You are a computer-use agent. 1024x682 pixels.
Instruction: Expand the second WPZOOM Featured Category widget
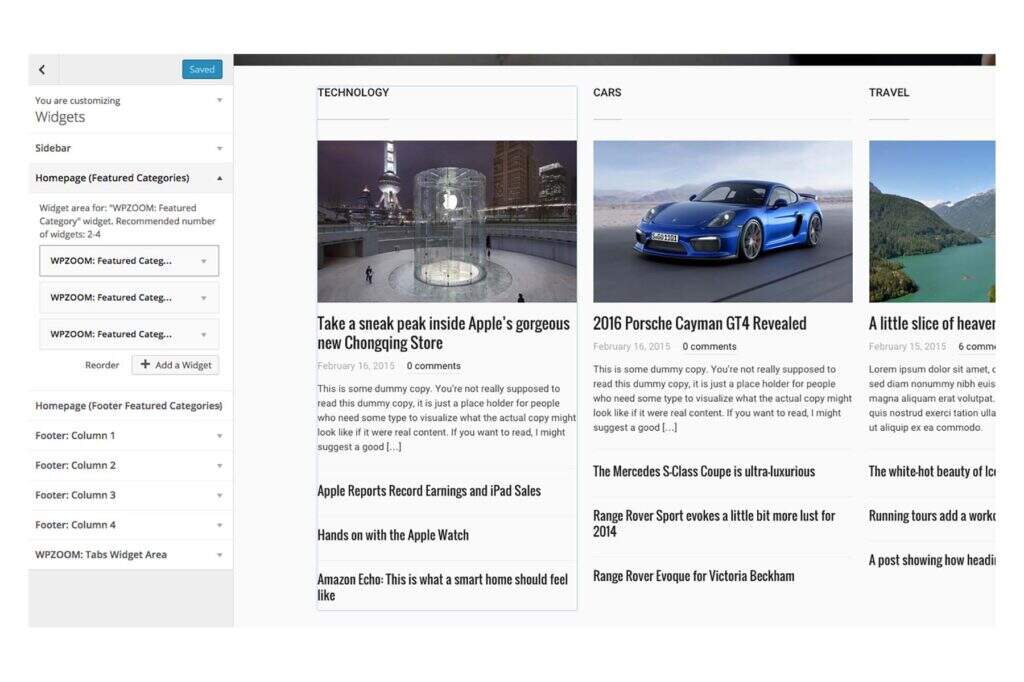pos(203,298)
